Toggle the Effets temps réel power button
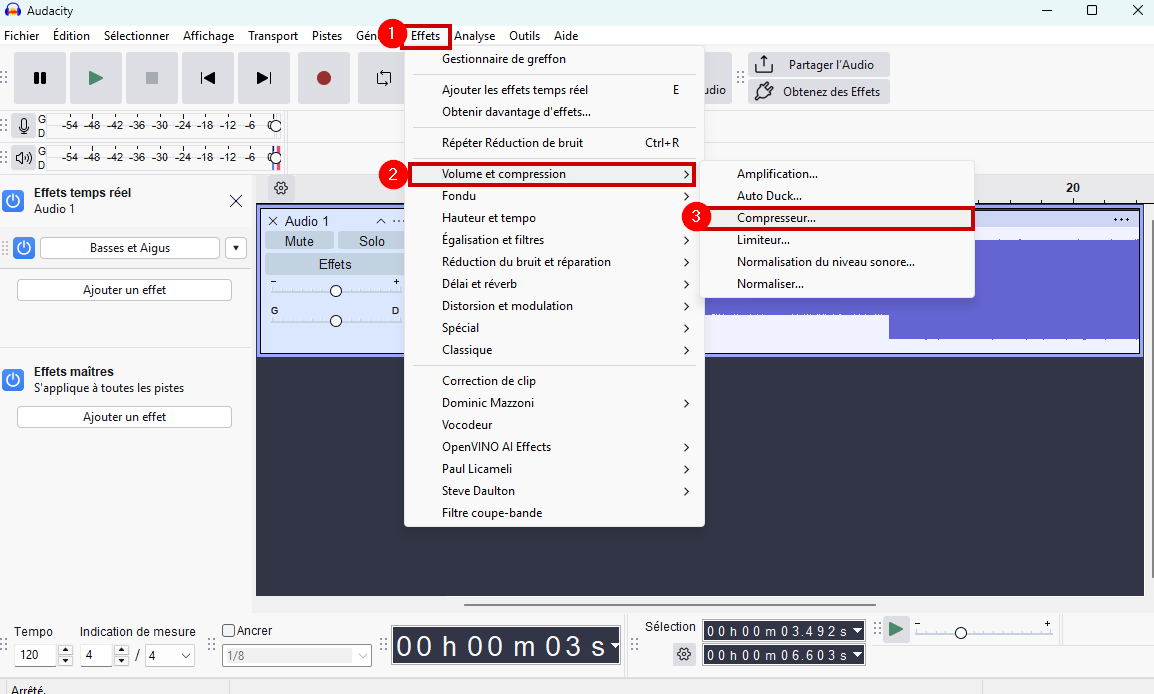The width and height of the screenshot is (1154, 694). pyautogui.click(x=13, y=201)
